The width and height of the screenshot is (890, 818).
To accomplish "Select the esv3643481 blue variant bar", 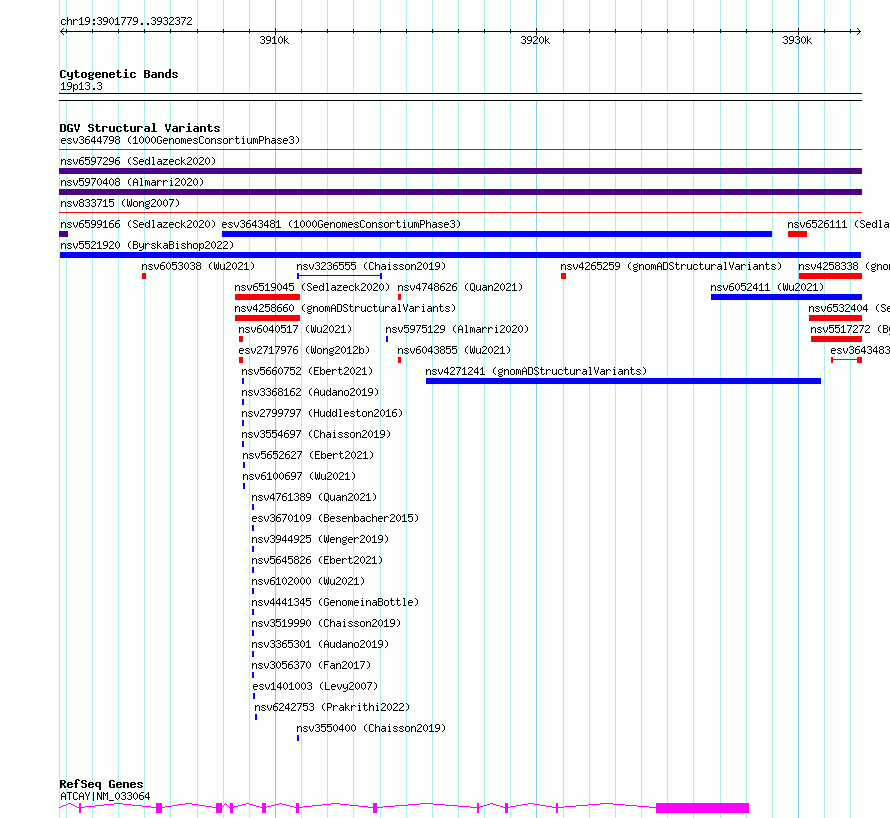I will (497, 234).
